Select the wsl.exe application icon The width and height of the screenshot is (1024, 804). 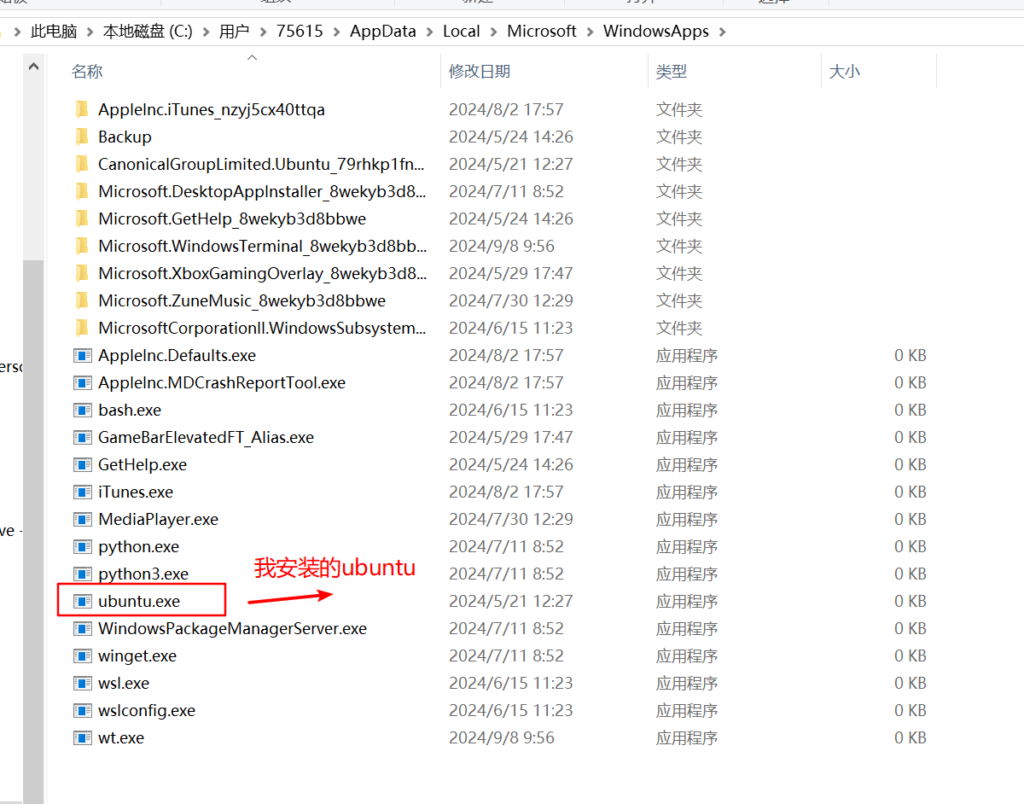tap(82, 683)
